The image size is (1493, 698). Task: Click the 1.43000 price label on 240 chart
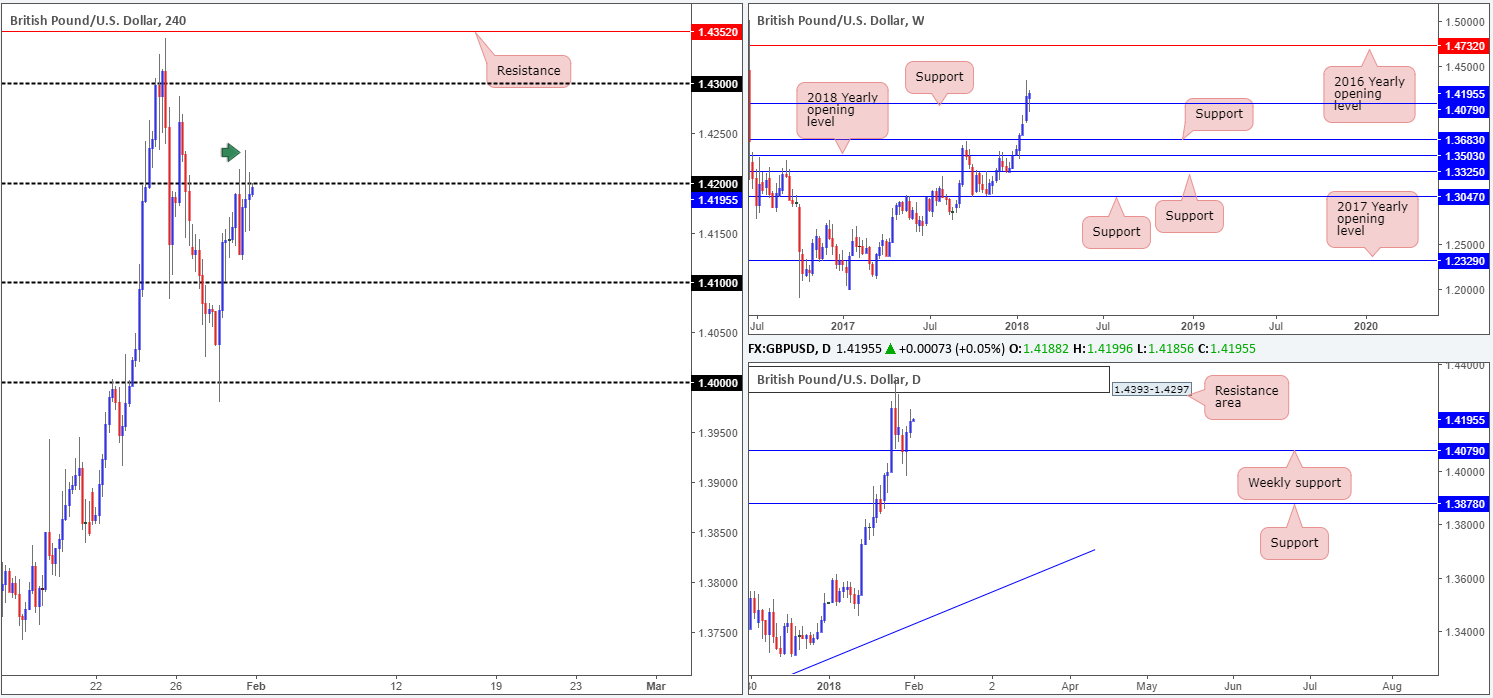point(719,84)
